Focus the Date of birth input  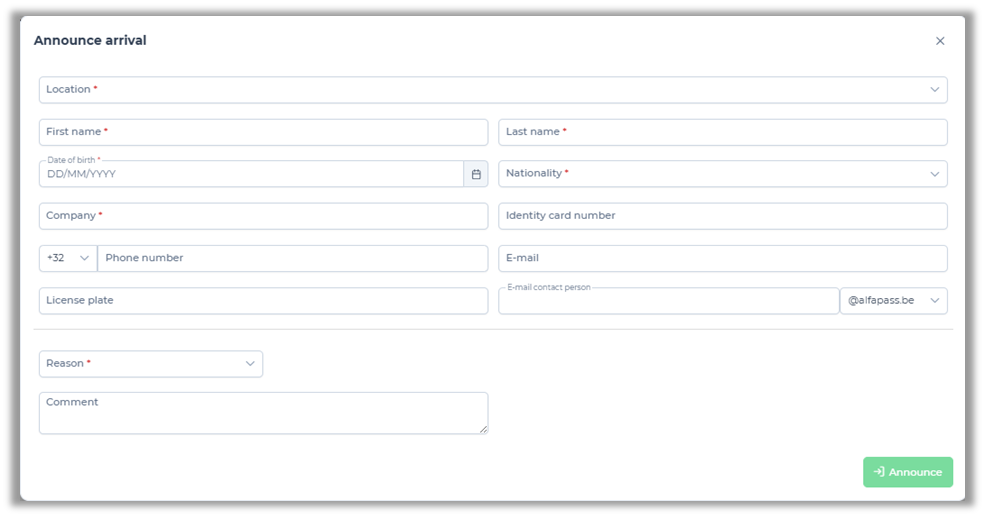(x=250, y=175)
